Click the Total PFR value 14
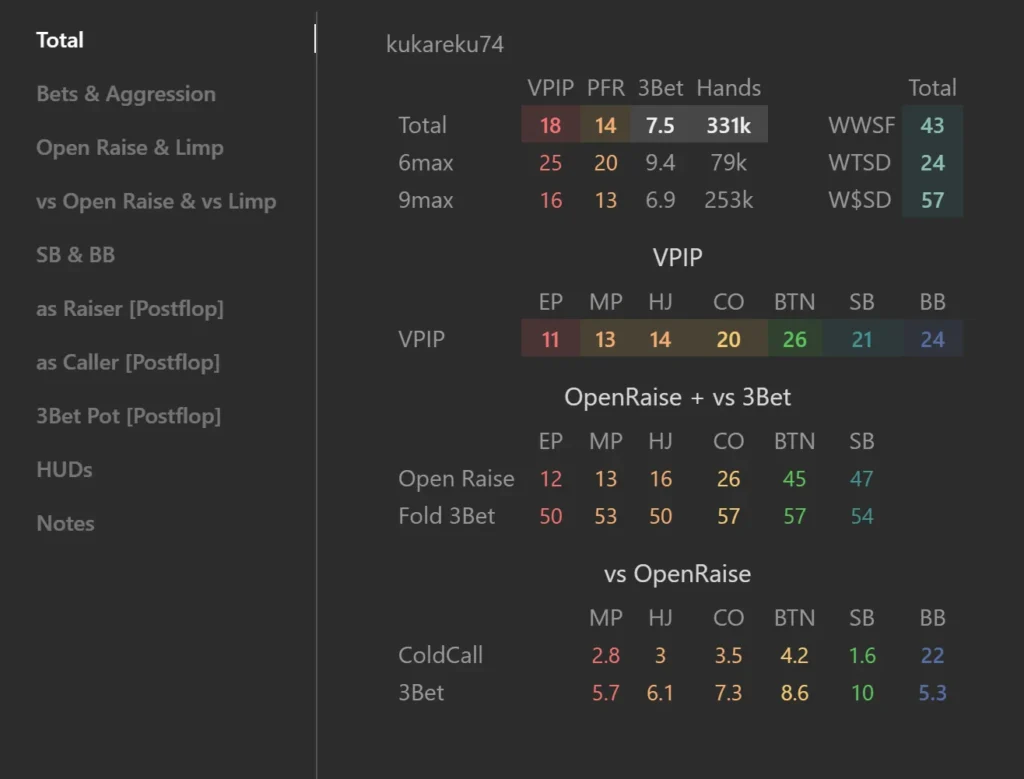This screenshot has height=779, width=1024. pos(605,124)
